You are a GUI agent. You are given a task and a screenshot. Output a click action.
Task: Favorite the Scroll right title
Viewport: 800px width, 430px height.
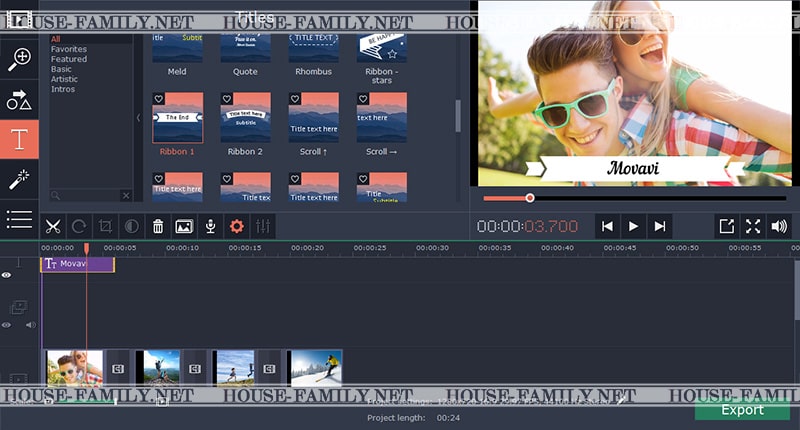coord(363,99)
